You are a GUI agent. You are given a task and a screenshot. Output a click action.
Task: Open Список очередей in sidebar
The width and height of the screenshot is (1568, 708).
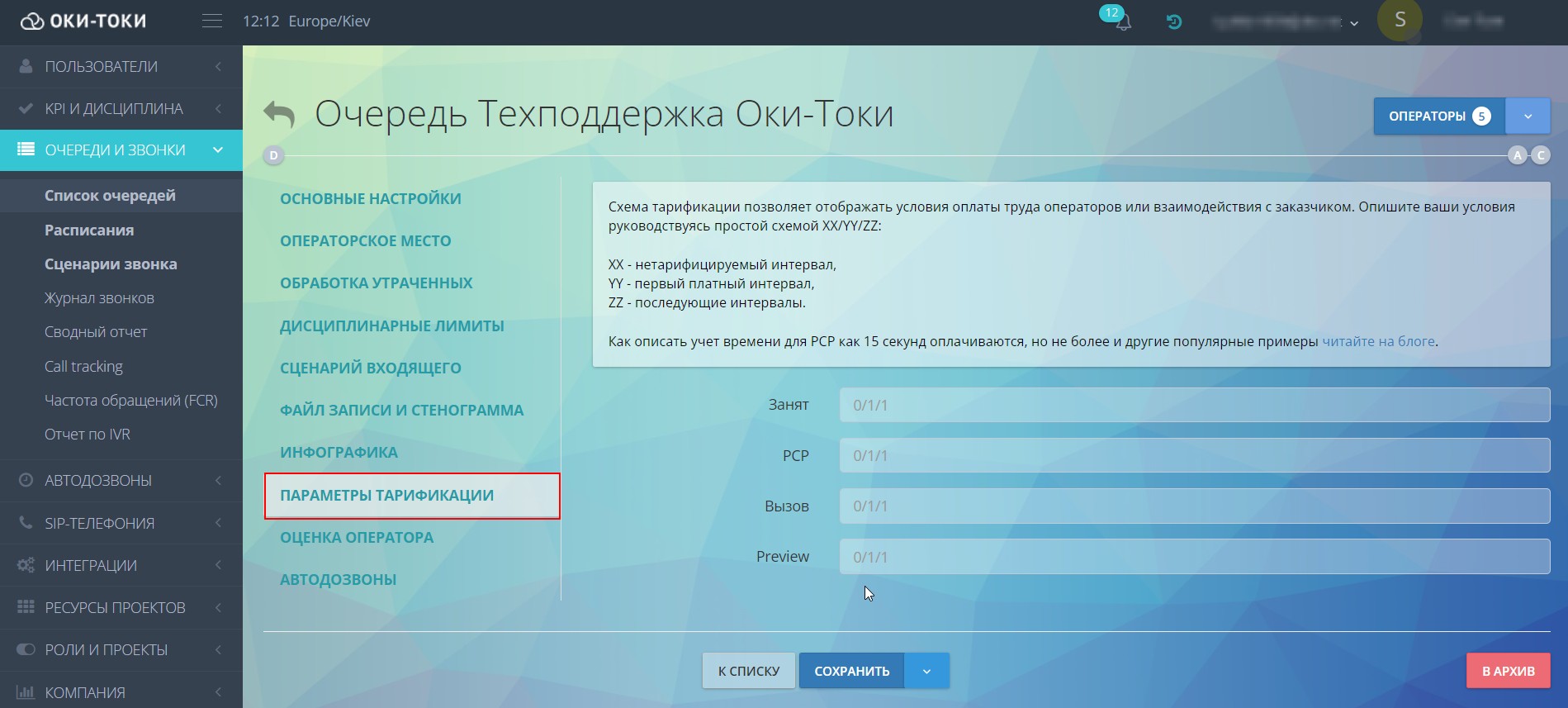(x=110, y=196)
